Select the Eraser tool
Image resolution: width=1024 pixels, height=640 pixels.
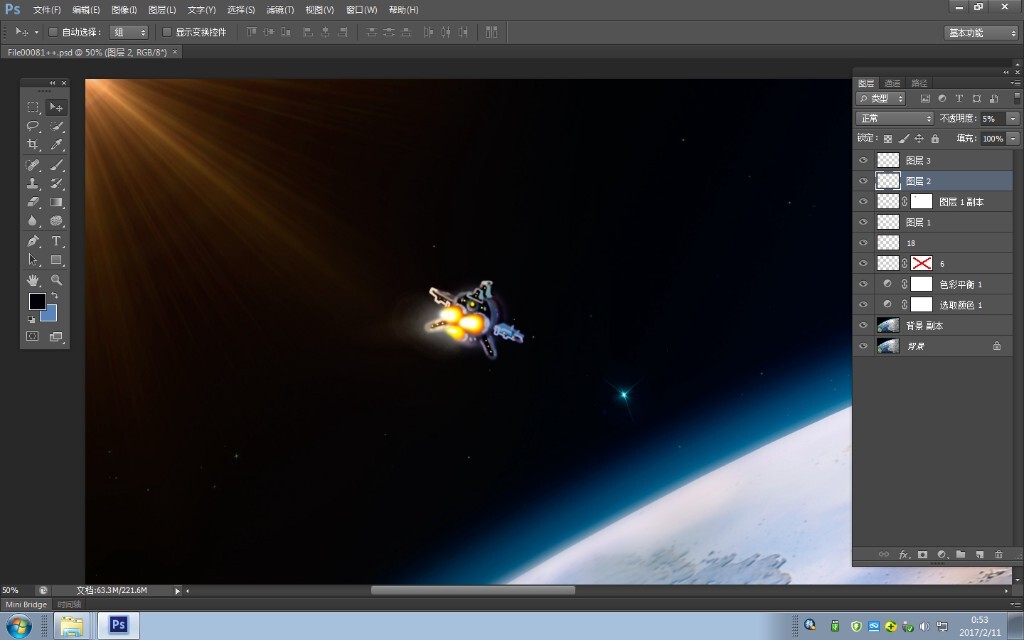click(33, 202)
